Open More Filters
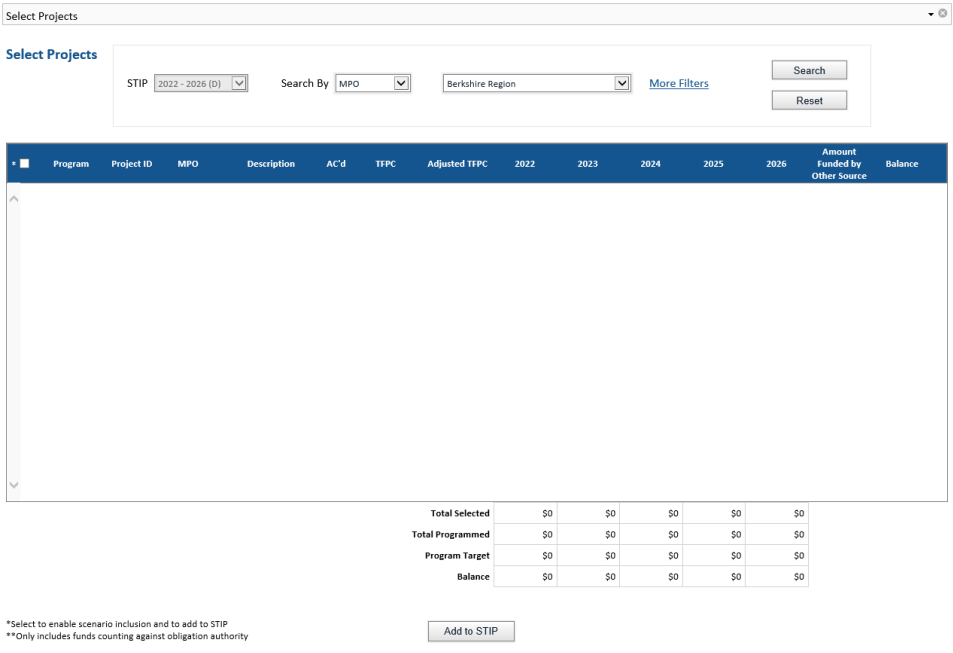Viewport: 953px width, 653px height. pyautogui.click(x=678, y=83)
